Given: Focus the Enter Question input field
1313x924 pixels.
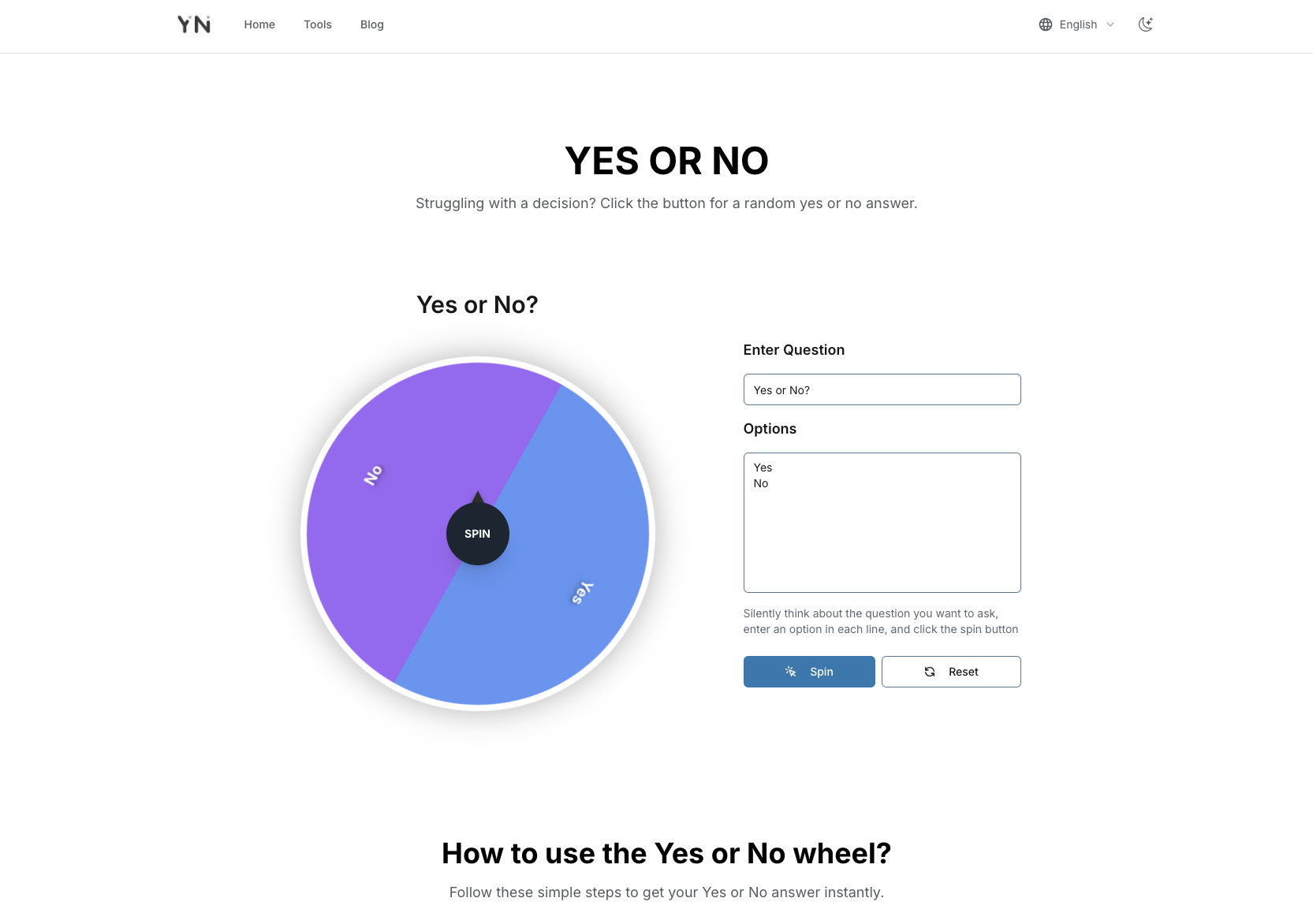Looking at the screenshot, I should click(882, 389).
